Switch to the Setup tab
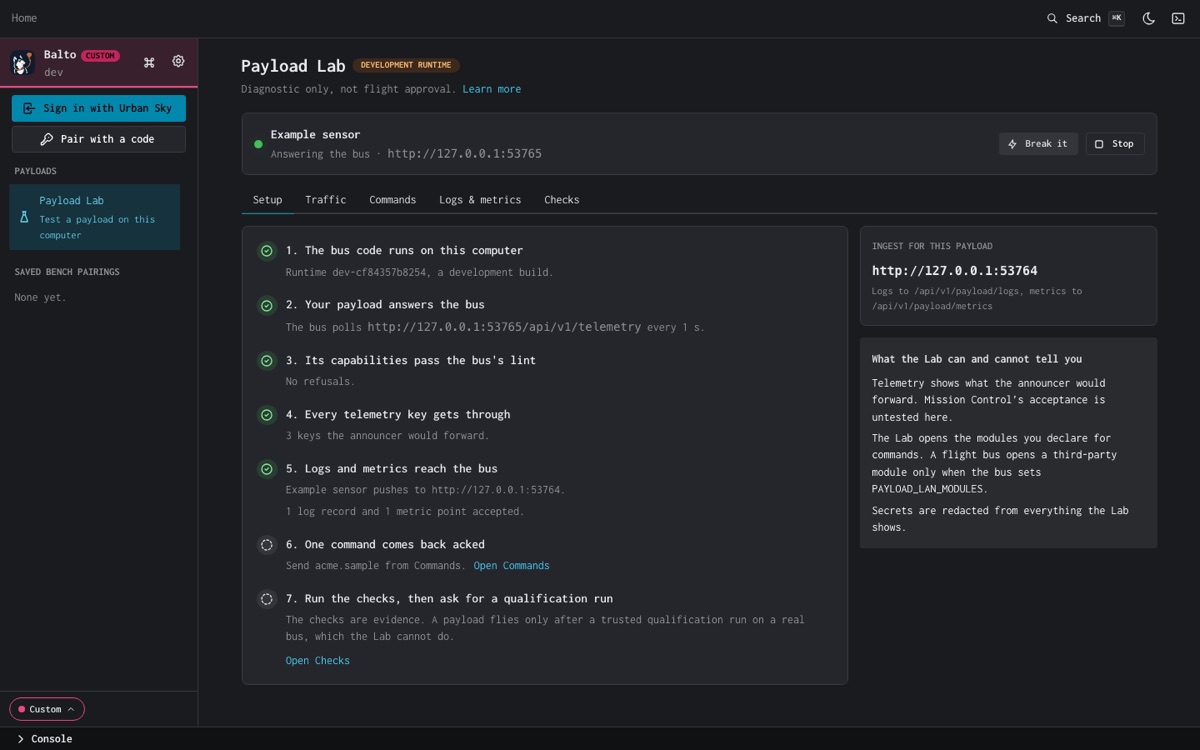The width and height of the screenshot is (1200, 750). pos(267,200)
